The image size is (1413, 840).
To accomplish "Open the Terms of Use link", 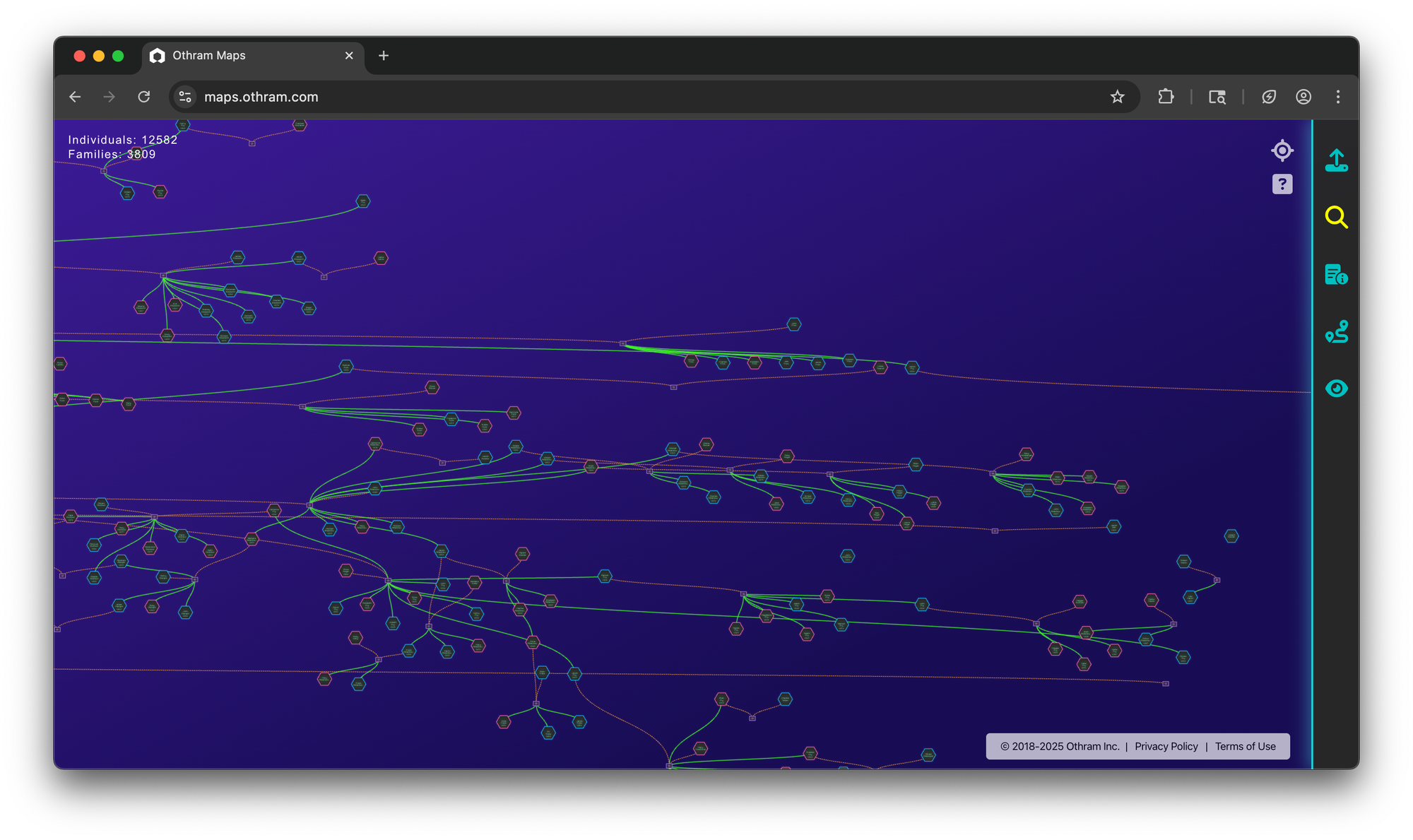I will [x=1245, y=746].
